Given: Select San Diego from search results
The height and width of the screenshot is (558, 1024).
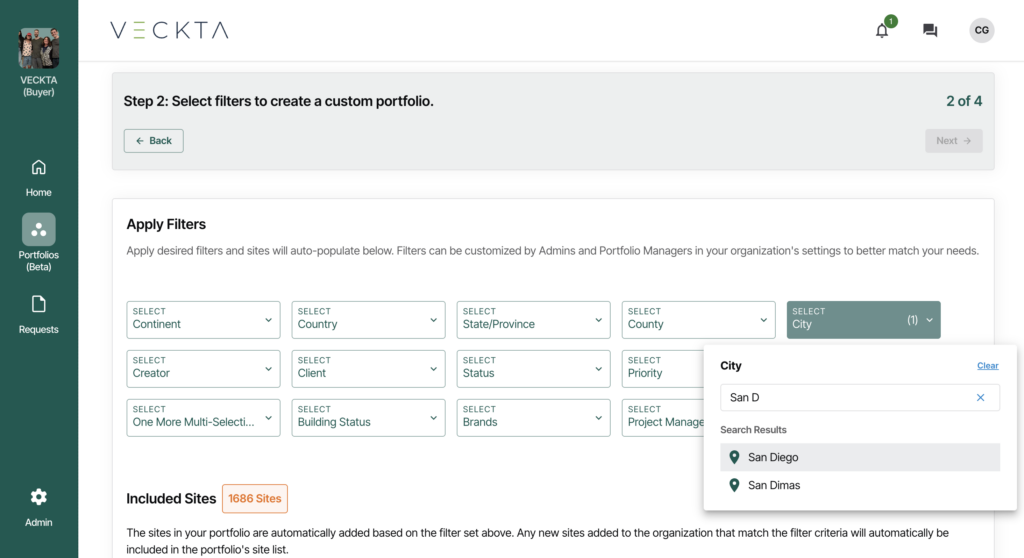Looking at the screenshot, I should (x=859, y=457).
